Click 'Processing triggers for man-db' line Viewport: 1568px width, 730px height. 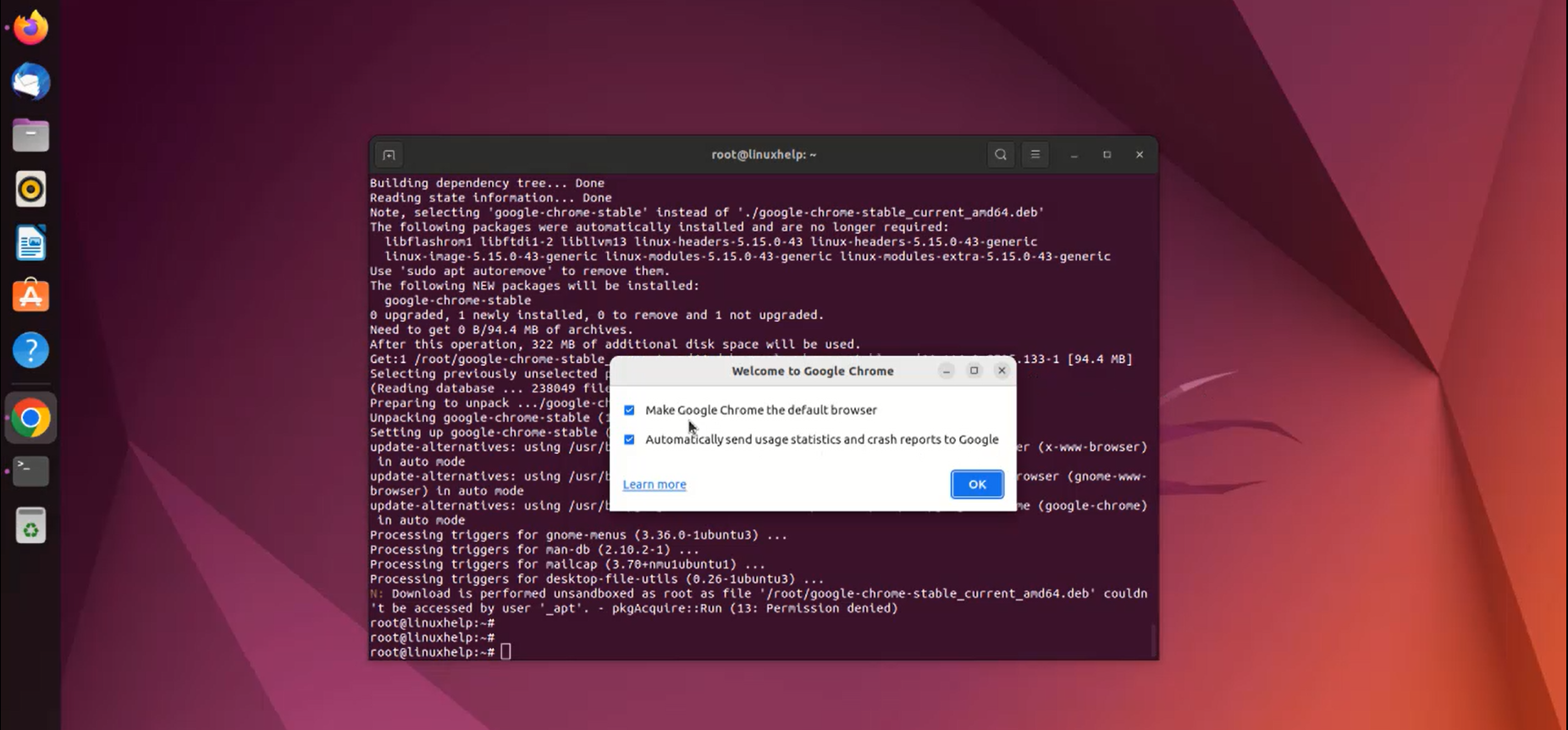click(534, 550)
